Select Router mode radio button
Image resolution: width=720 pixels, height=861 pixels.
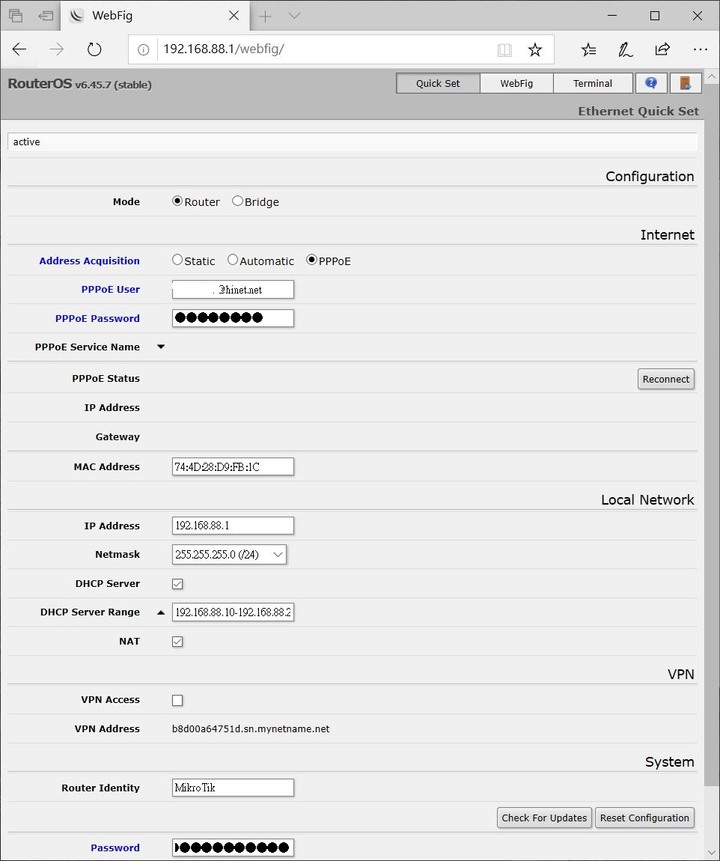pyautogui.click(x=177, y=201)
